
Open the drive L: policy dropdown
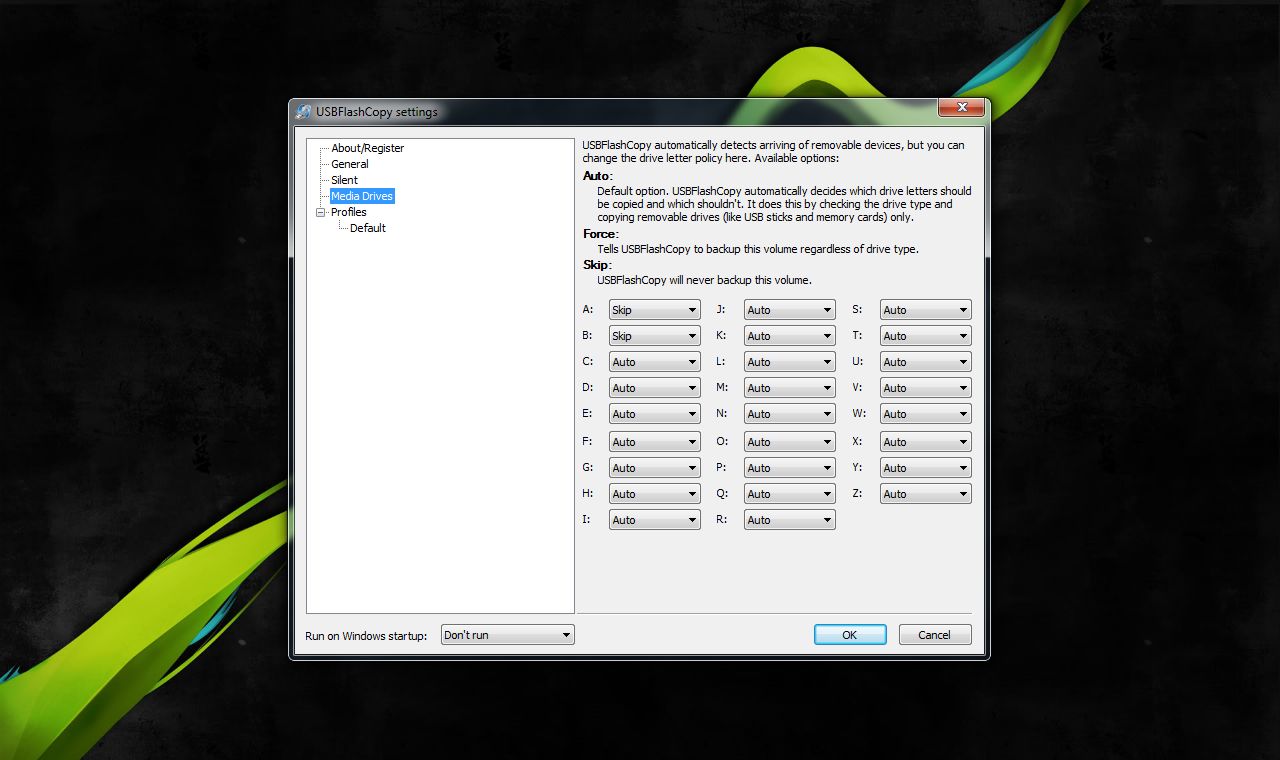[x=789, y=362]
